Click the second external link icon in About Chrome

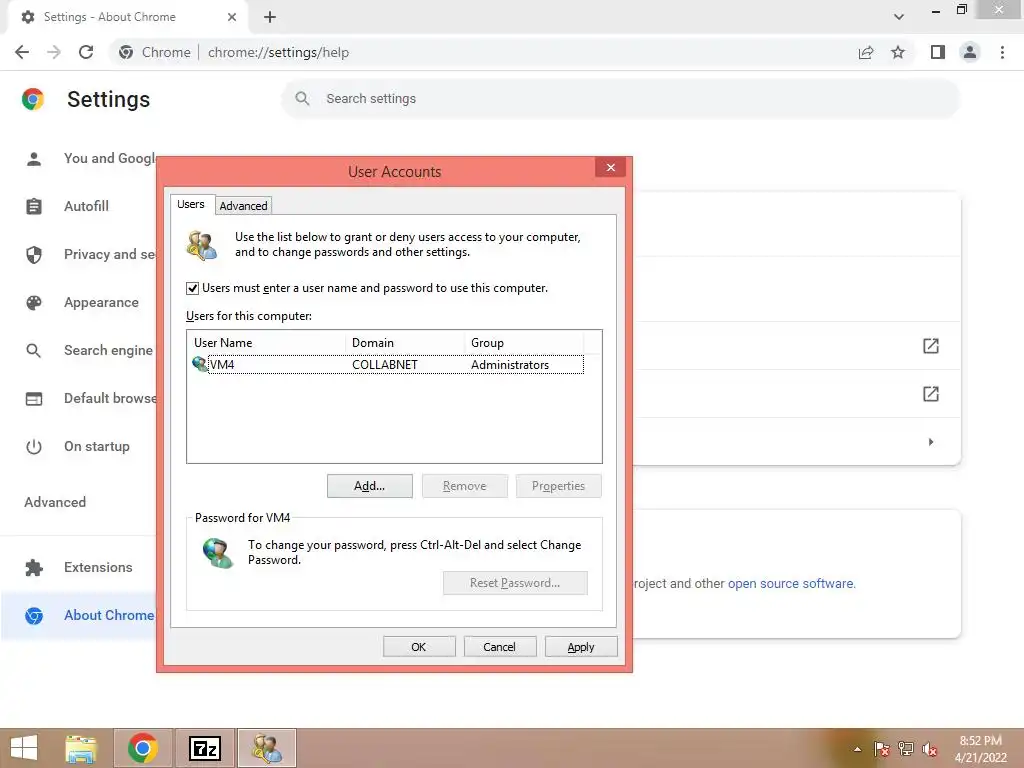point(931,394)
